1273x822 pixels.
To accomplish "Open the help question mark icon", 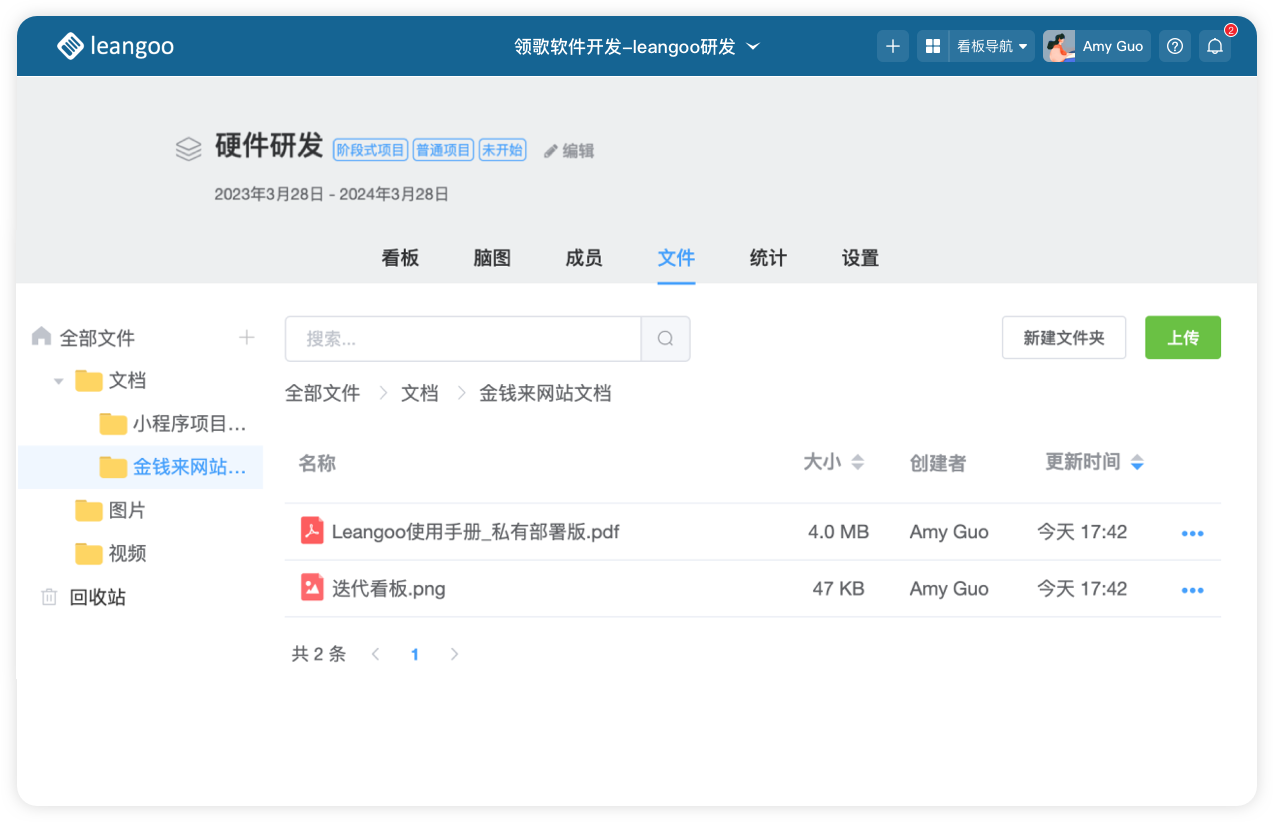I will 1175,46.
